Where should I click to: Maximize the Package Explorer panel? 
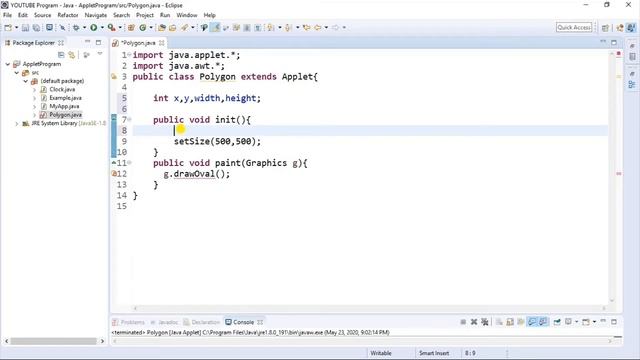[98, 42]
